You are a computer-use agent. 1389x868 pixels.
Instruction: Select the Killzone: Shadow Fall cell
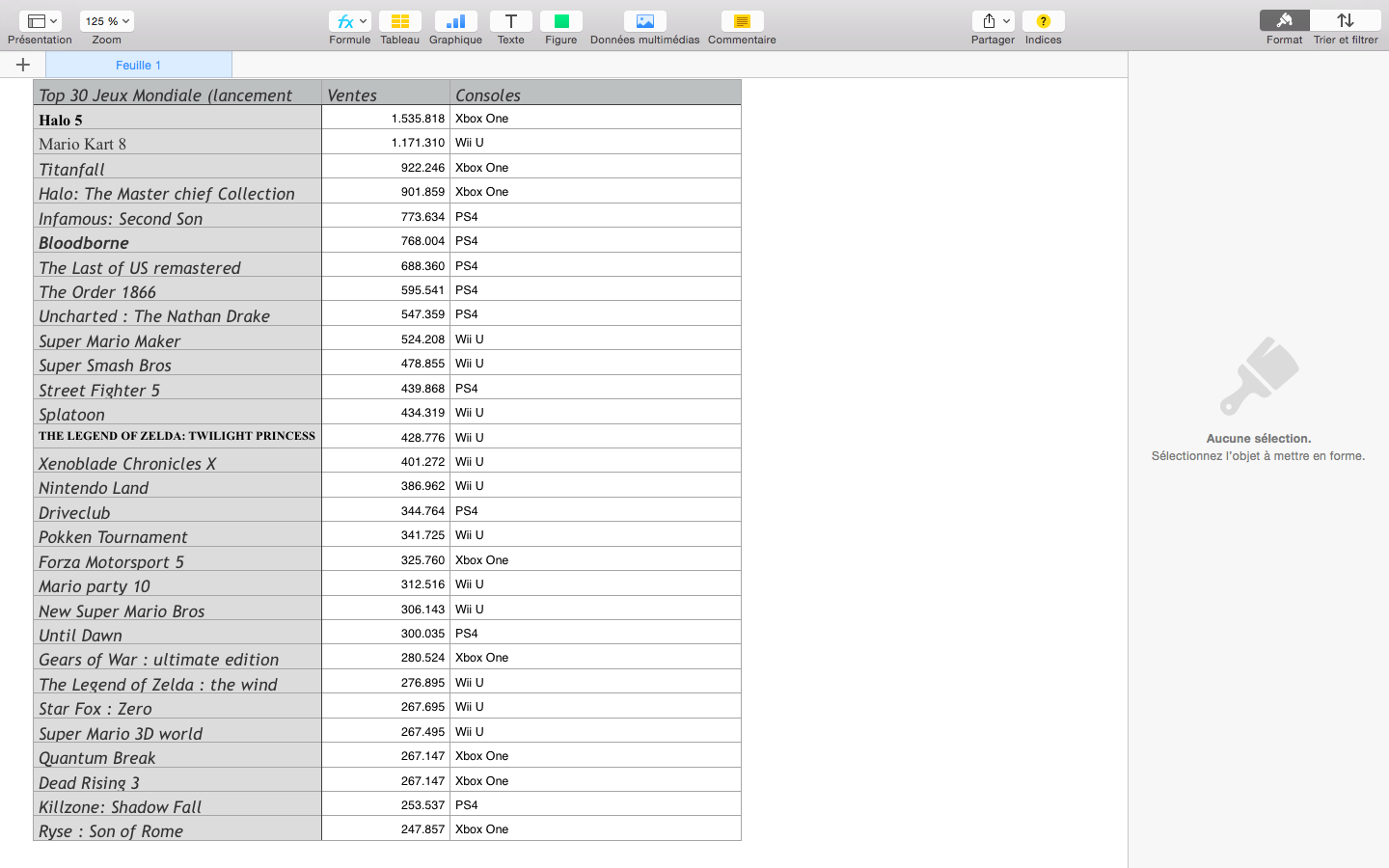pos(177,804)
